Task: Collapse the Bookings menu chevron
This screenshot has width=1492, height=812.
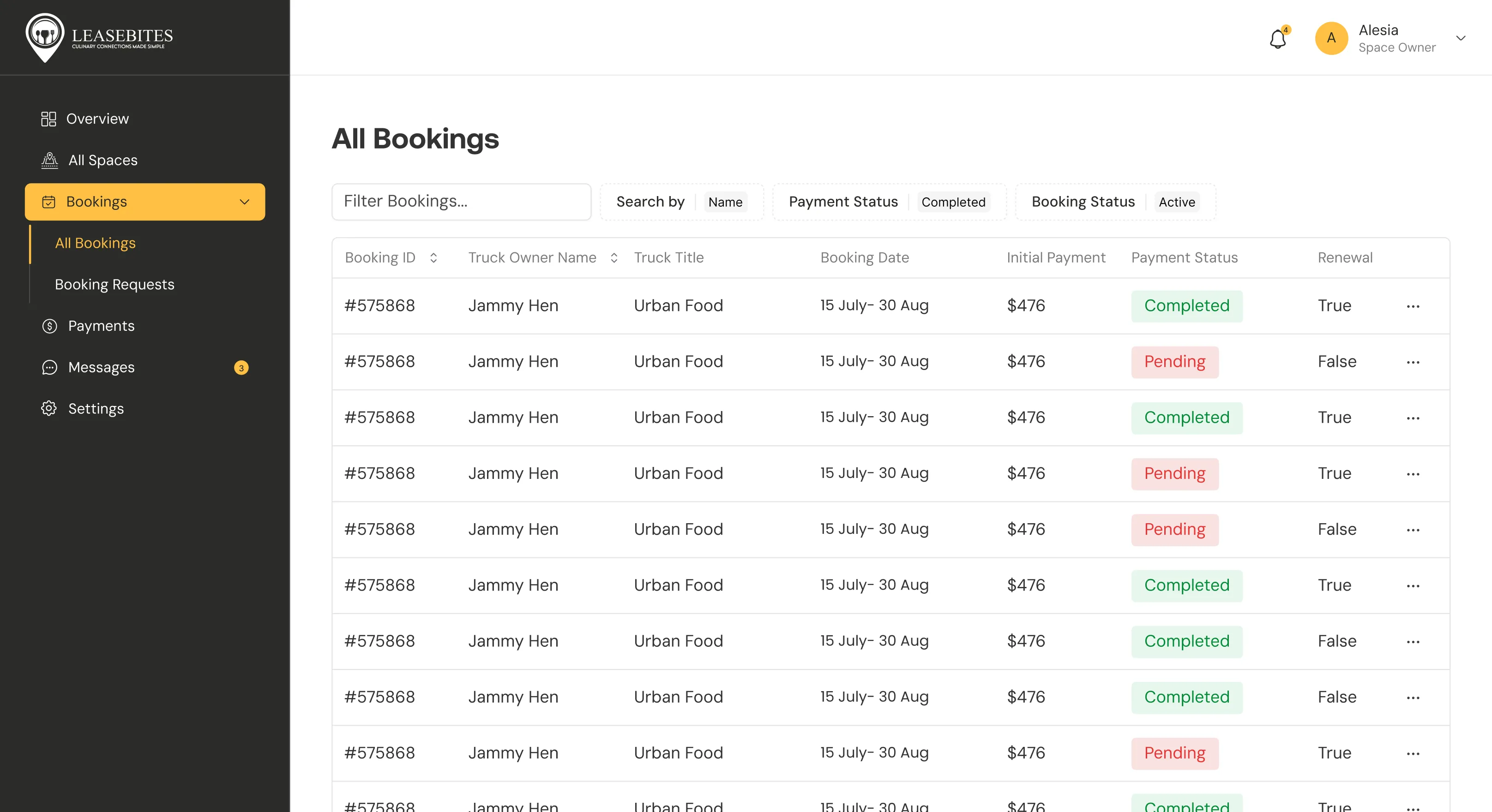Action: (244, 202)
